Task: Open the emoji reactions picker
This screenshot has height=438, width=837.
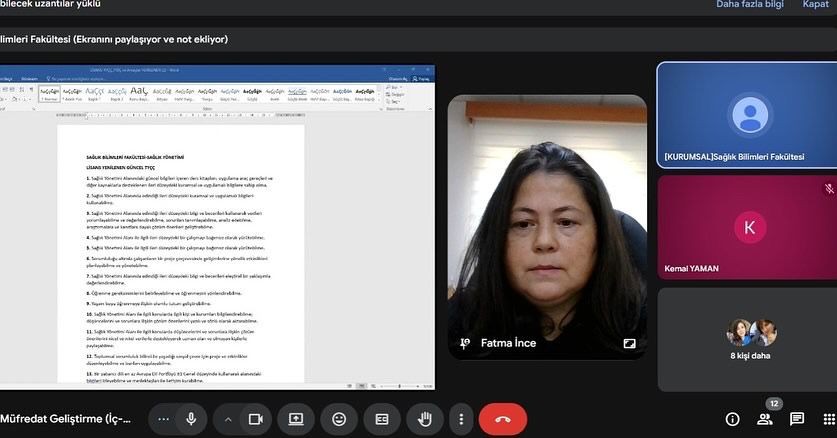Action: (339, 419)
